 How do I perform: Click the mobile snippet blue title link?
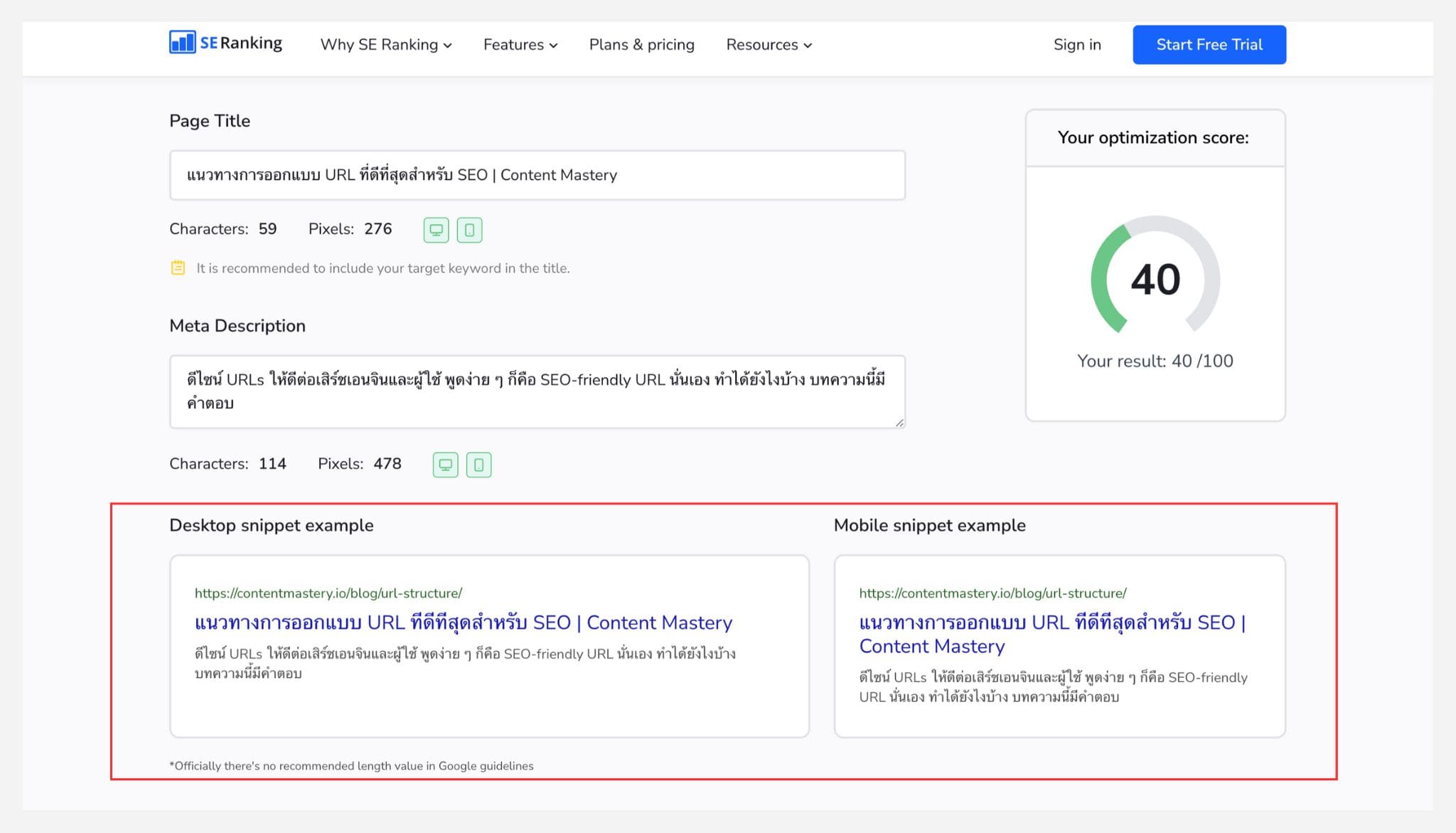(x=1052, y=634)
